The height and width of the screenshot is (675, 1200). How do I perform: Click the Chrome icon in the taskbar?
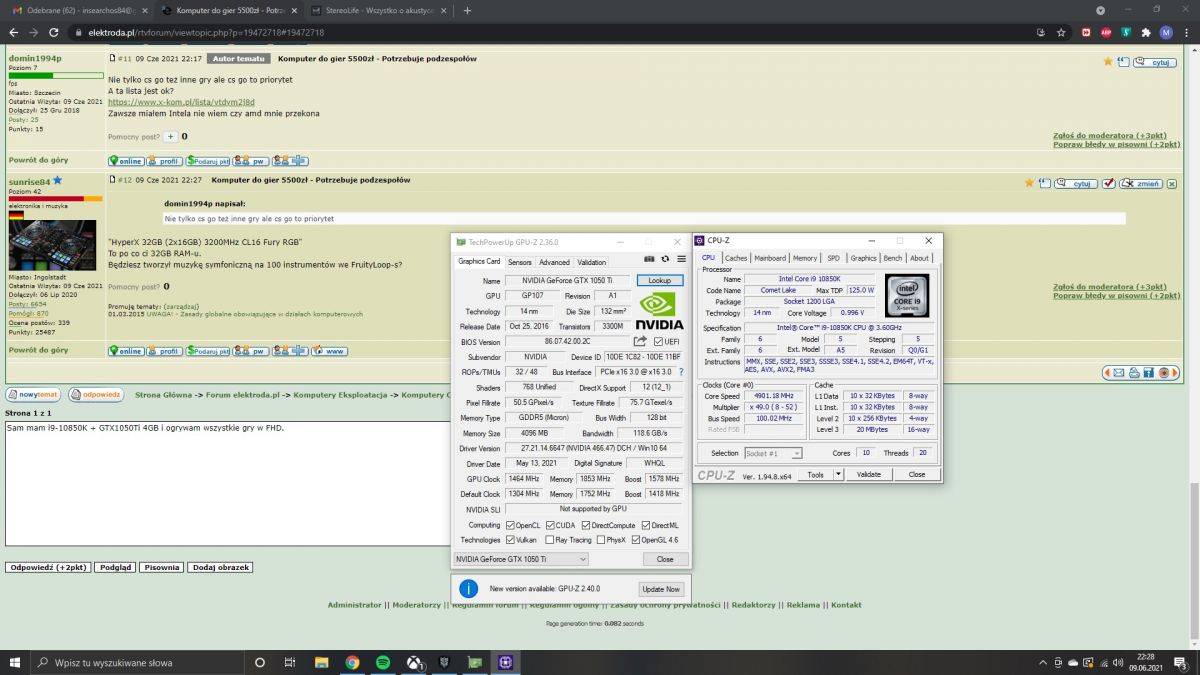(x=352, y=662)
